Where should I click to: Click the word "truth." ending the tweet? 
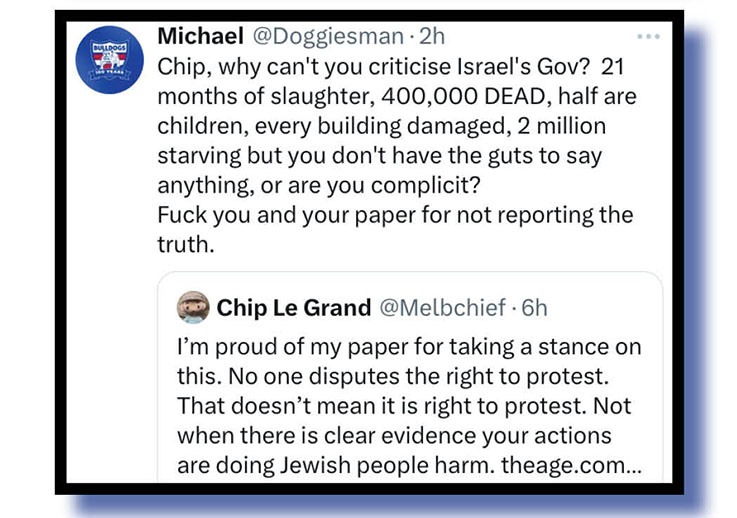click(187, 245)
